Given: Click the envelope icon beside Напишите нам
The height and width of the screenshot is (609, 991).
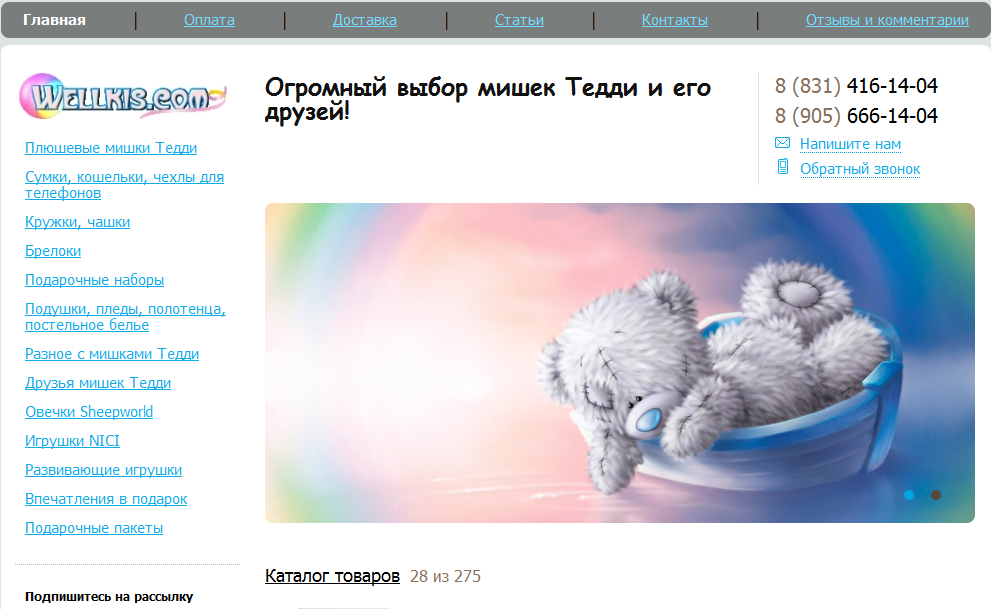Looking at the screenshot, I should pos(782,143).
